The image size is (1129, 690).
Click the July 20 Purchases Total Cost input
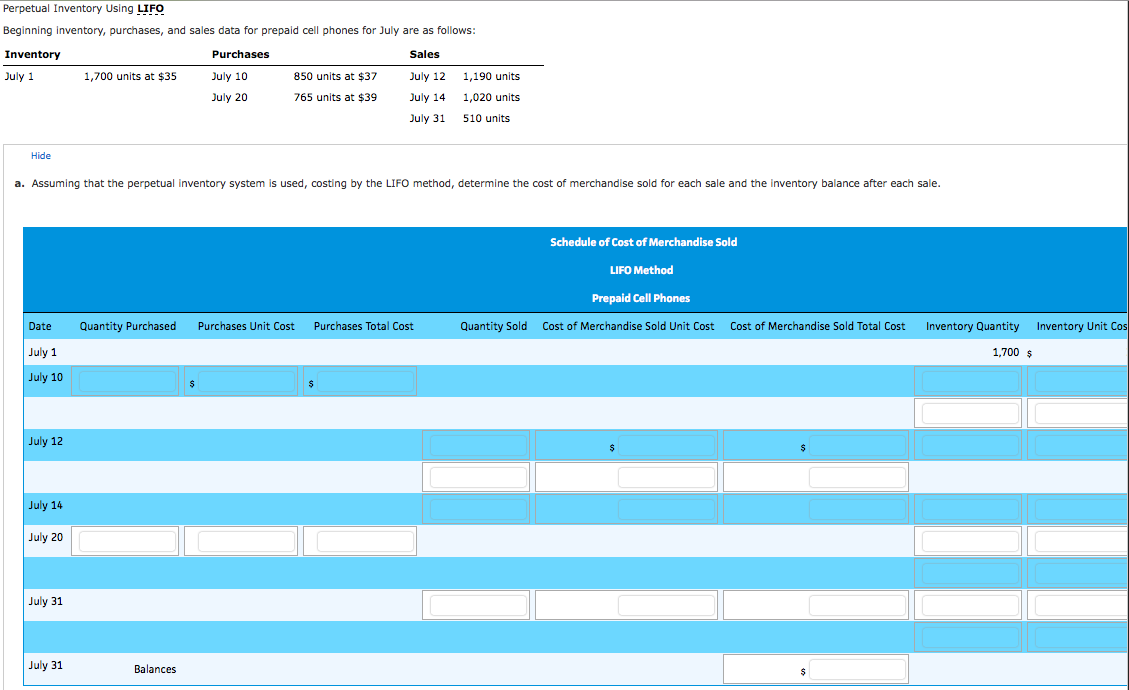click(359, 540)
